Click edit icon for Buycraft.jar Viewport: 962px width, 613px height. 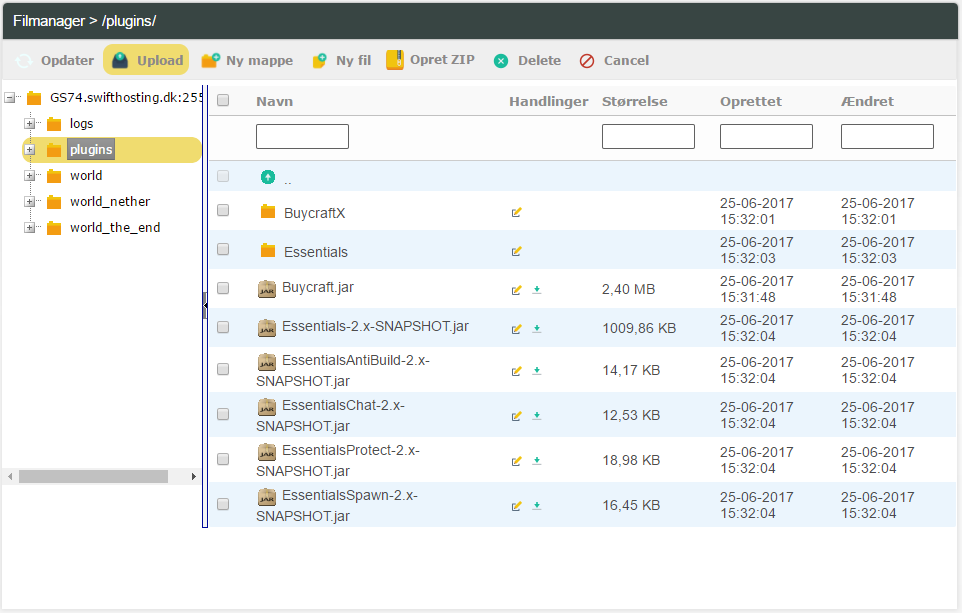click(x=517, y=290)
